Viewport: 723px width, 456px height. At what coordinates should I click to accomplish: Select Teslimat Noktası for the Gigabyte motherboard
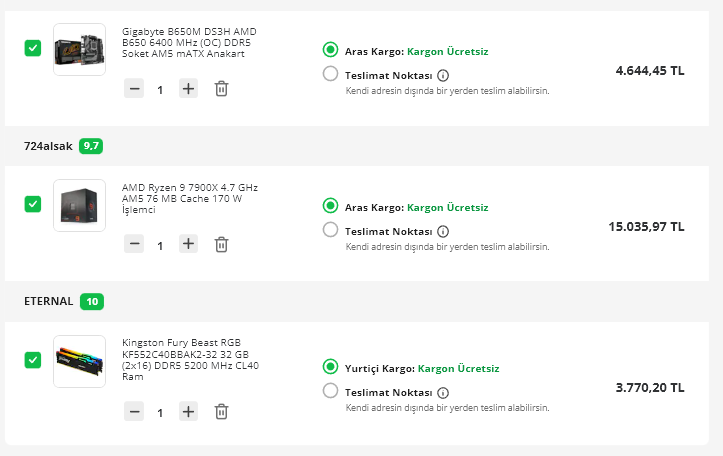(331, 74)
